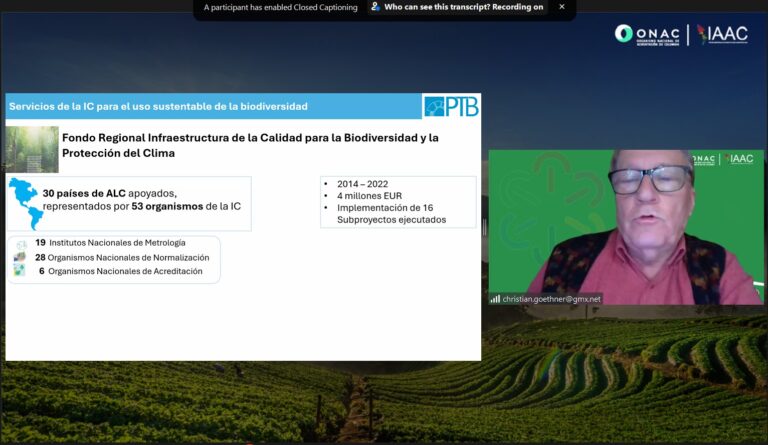Click the IAAC logo in top corner

[722, 34]
